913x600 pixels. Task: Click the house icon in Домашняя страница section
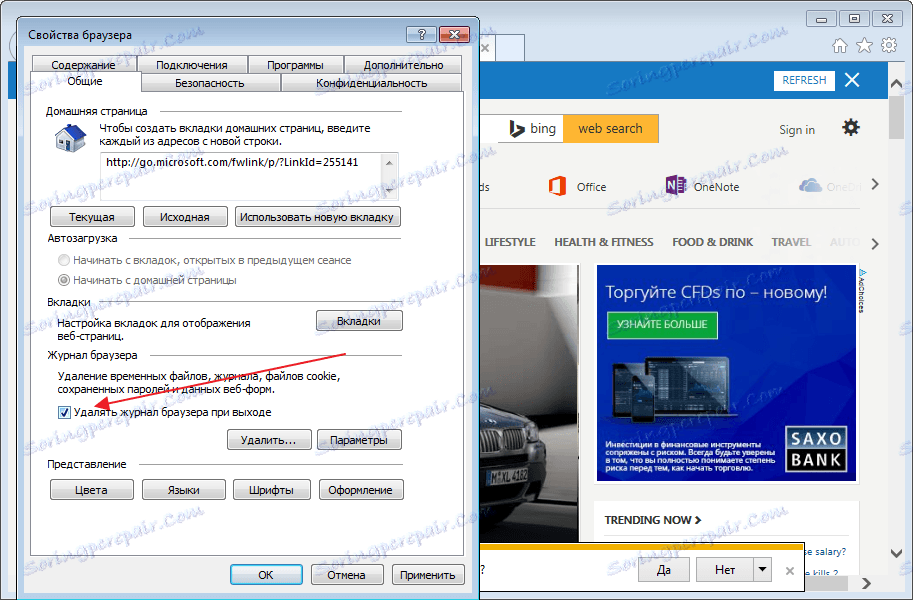coord(70,138)
